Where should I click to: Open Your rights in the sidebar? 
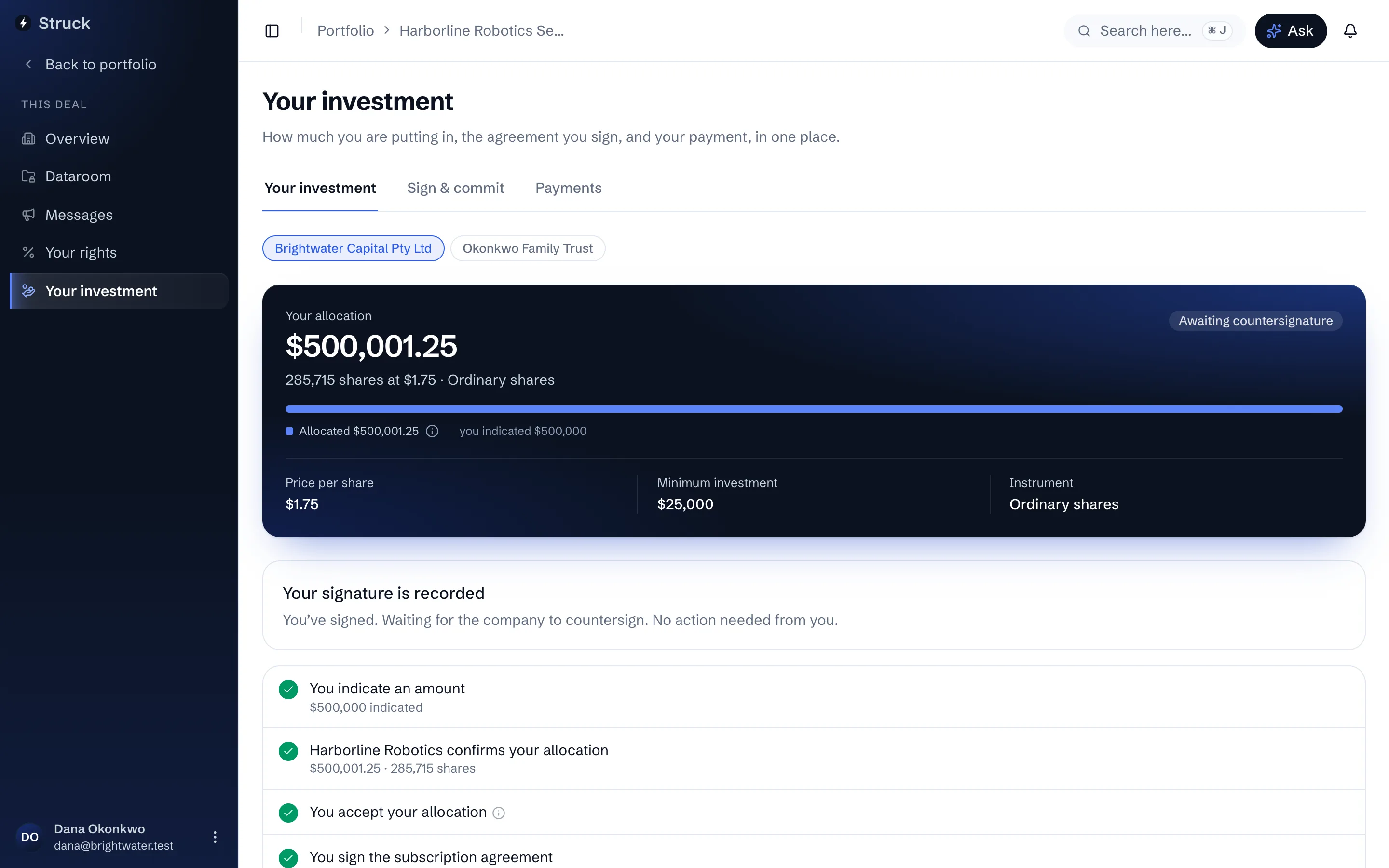119,252
